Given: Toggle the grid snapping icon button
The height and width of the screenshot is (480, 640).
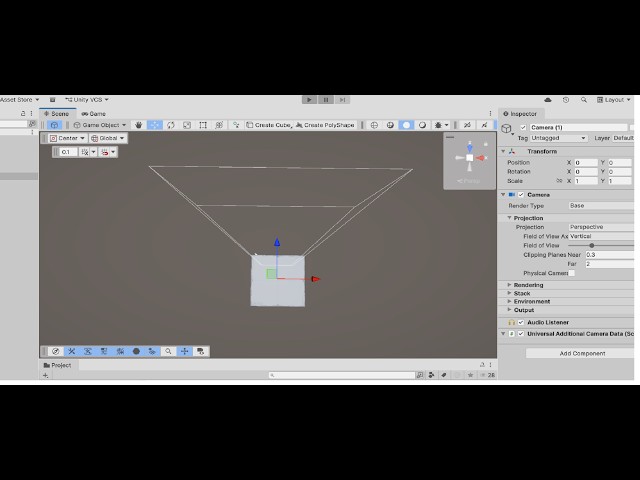Looking at the screenshot, I should click(84, 152).
